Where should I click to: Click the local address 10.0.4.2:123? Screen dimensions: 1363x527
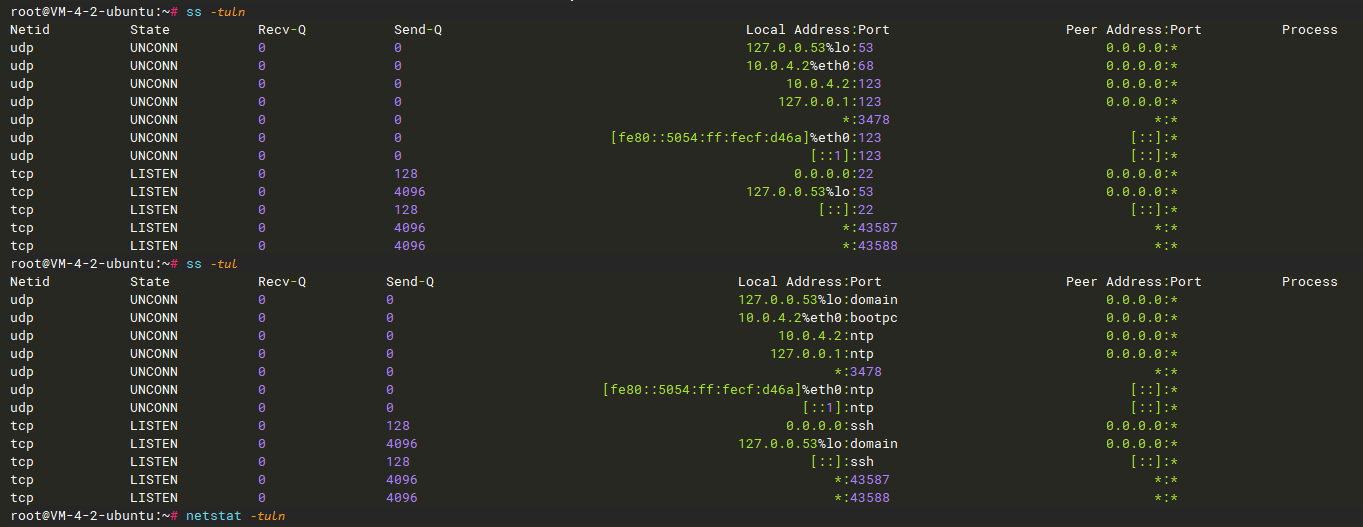pos(833,84)
